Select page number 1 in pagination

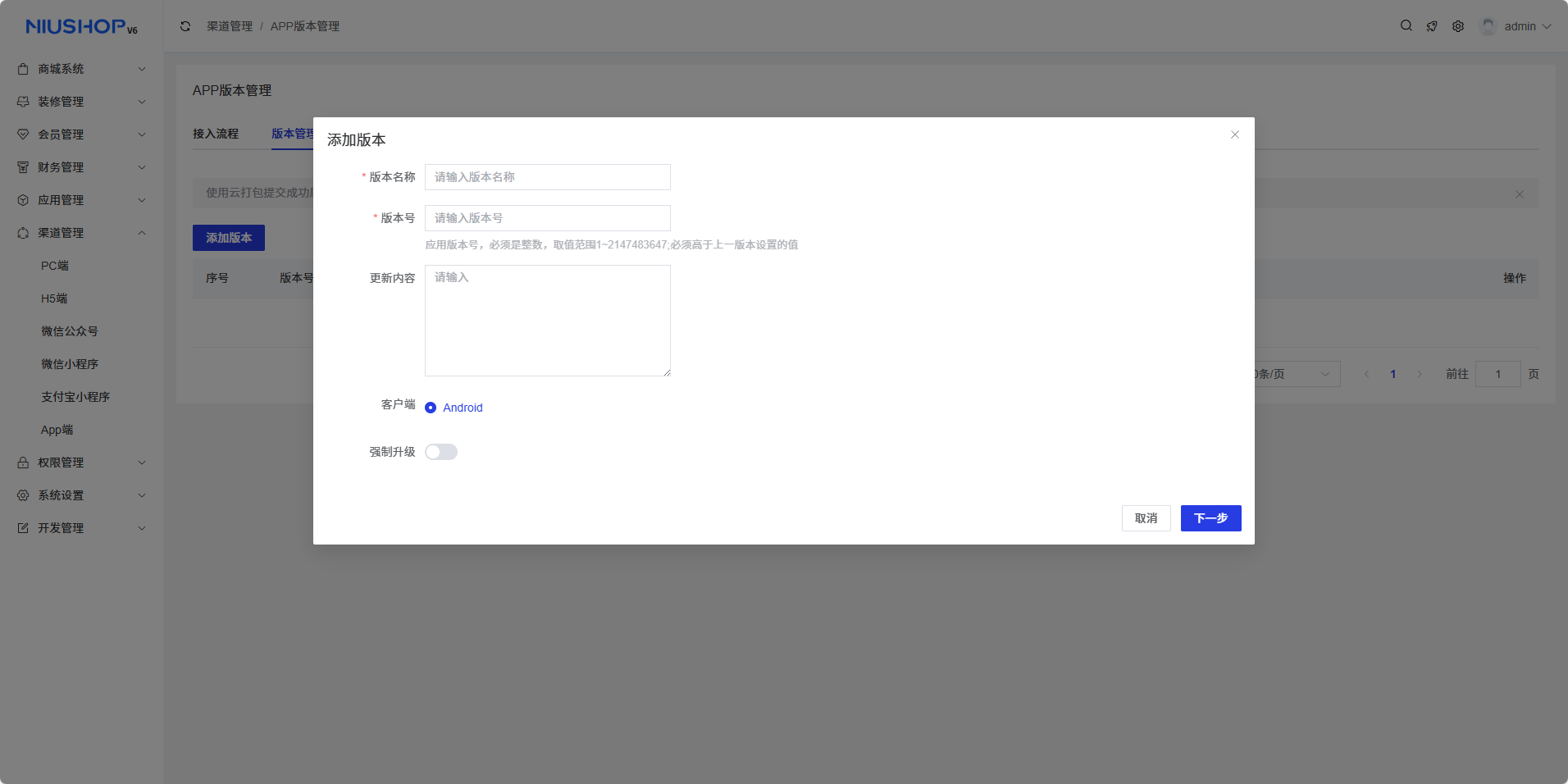point(1393,374)
